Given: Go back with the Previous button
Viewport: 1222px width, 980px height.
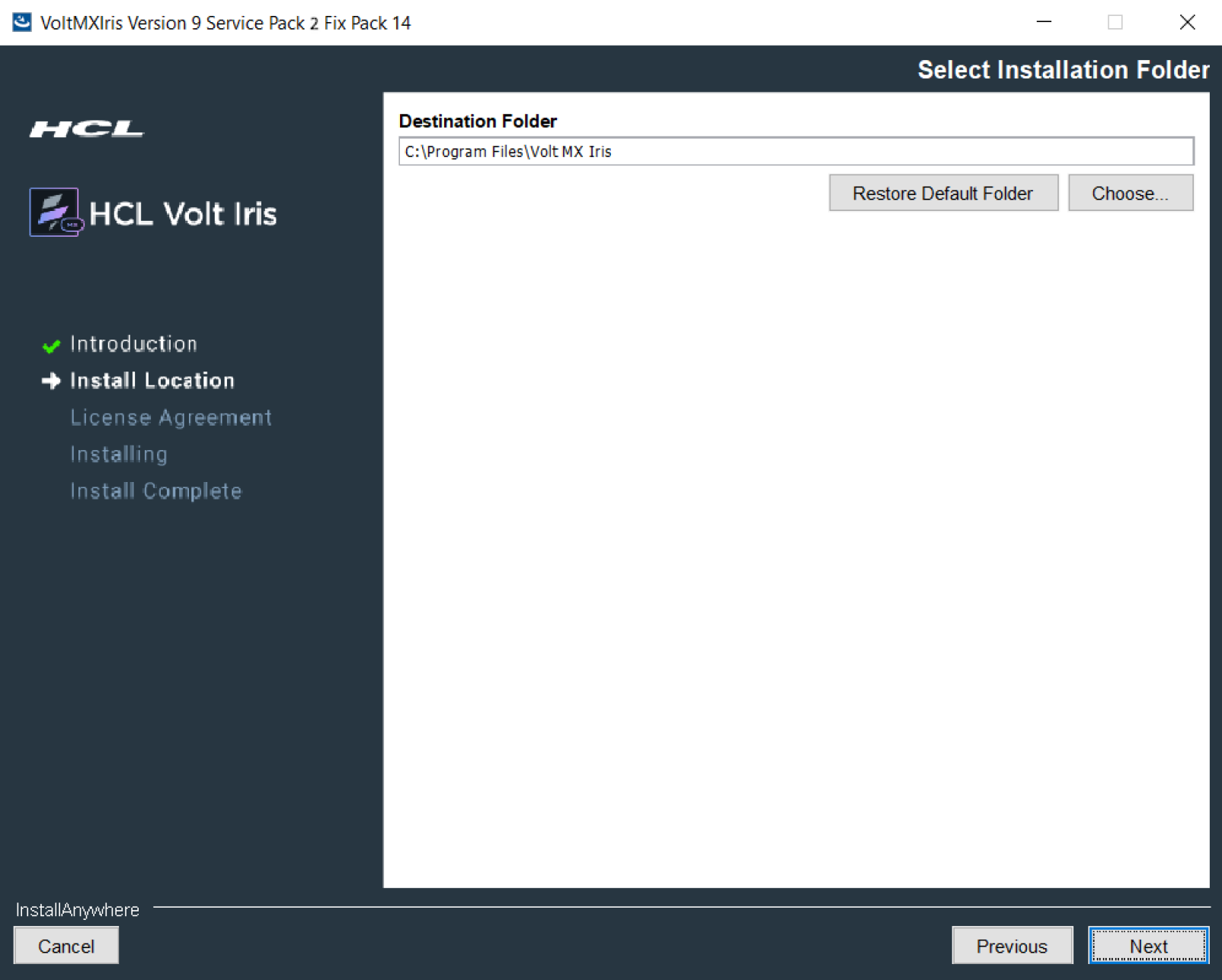Looking at the screenshot, I should [1011, 946].
